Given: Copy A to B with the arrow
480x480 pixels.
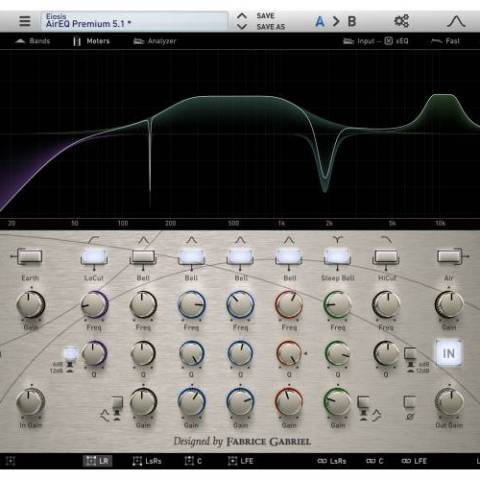Looking at the screenshot, I should pyautogui.click(x=336, y=21).
